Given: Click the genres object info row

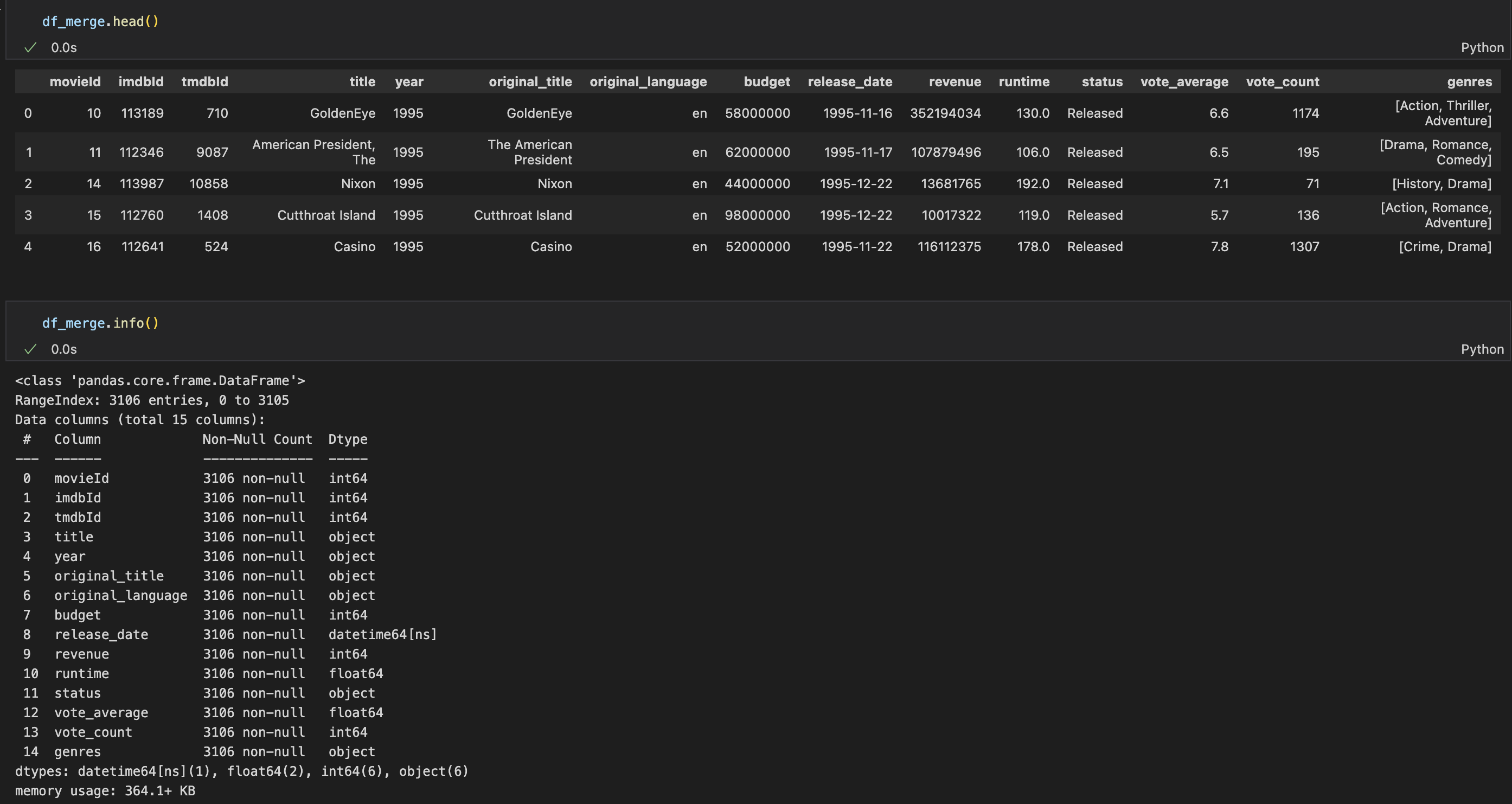Looking at the screenshot, I should (199, 752).
